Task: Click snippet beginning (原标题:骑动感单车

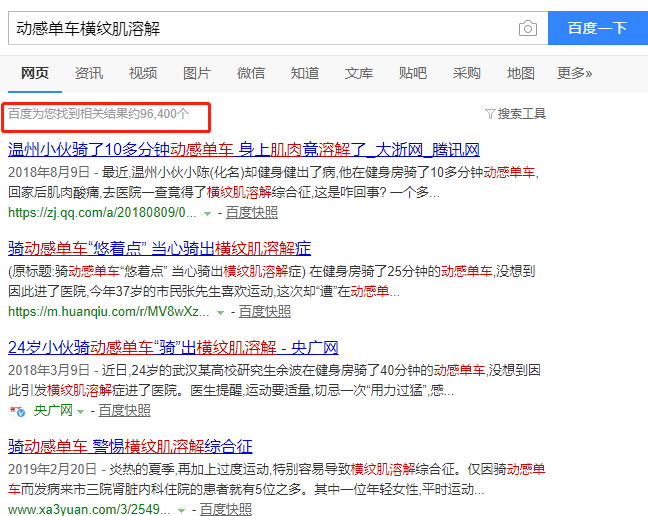Action: (x=272, y=281)
